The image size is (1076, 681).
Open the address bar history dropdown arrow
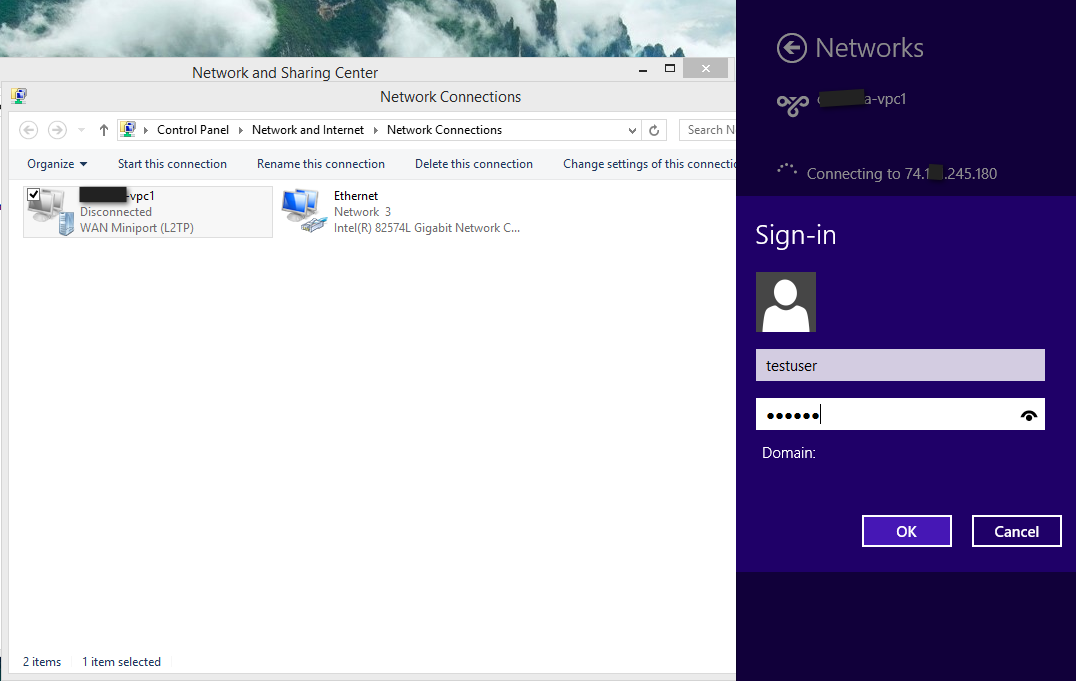click(631, 130)
